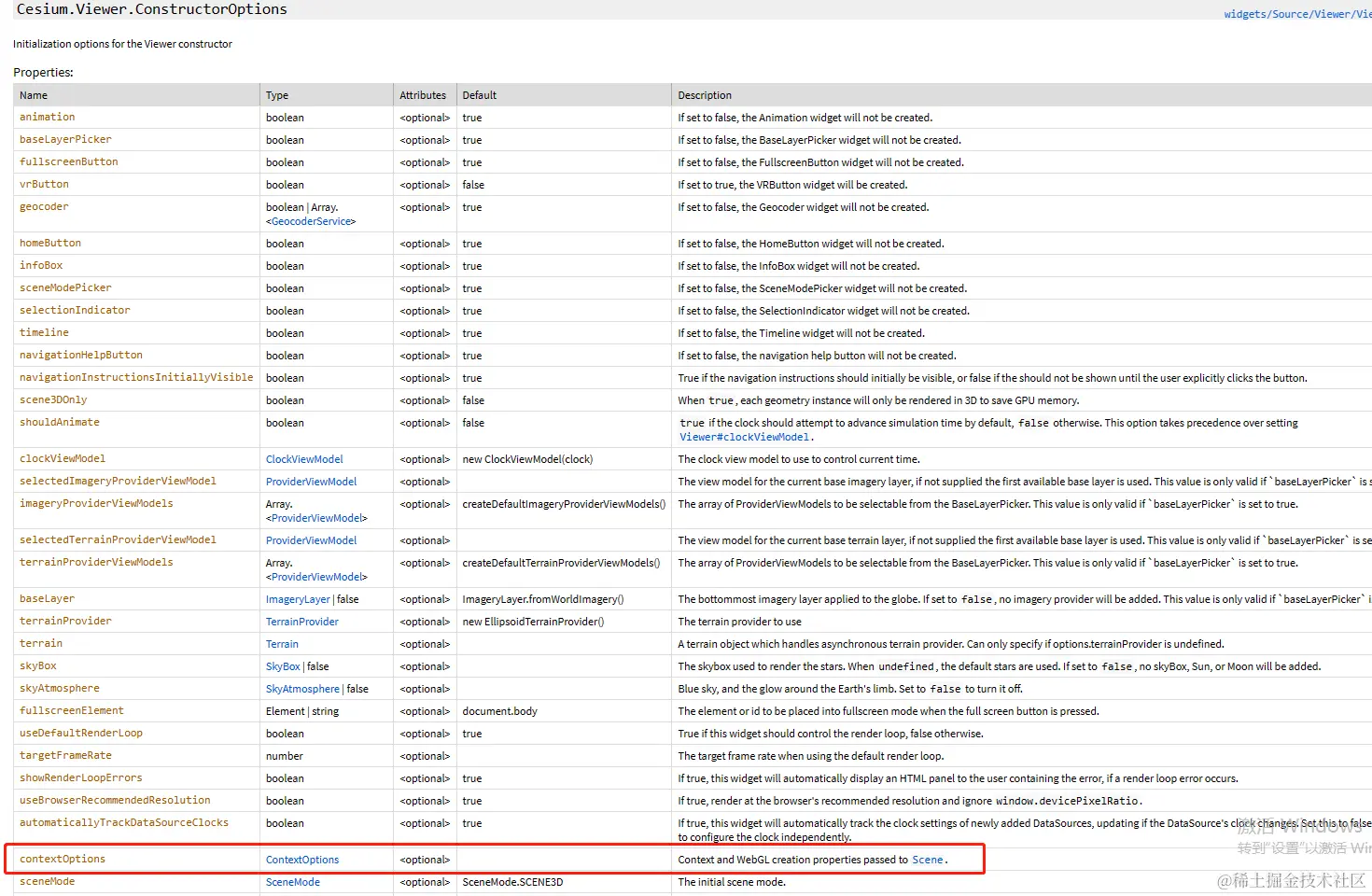Click the Viewer#clockViewModel link in shouldAnimate description
Image resolution: width=1372 pixels, height=896 pixels.
coord(745,437)
